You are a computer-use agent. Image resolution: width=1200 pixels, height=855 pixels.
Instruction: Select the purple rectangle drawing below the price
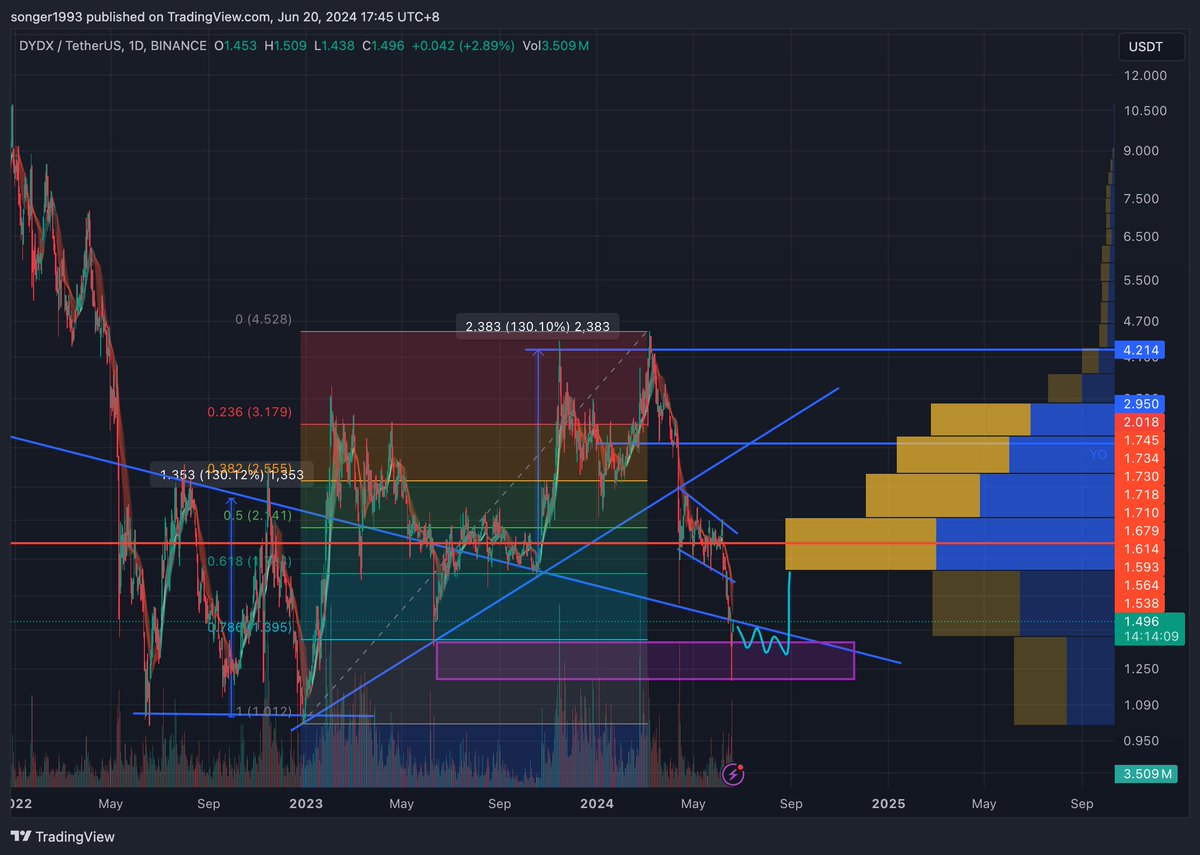point(645,659)
